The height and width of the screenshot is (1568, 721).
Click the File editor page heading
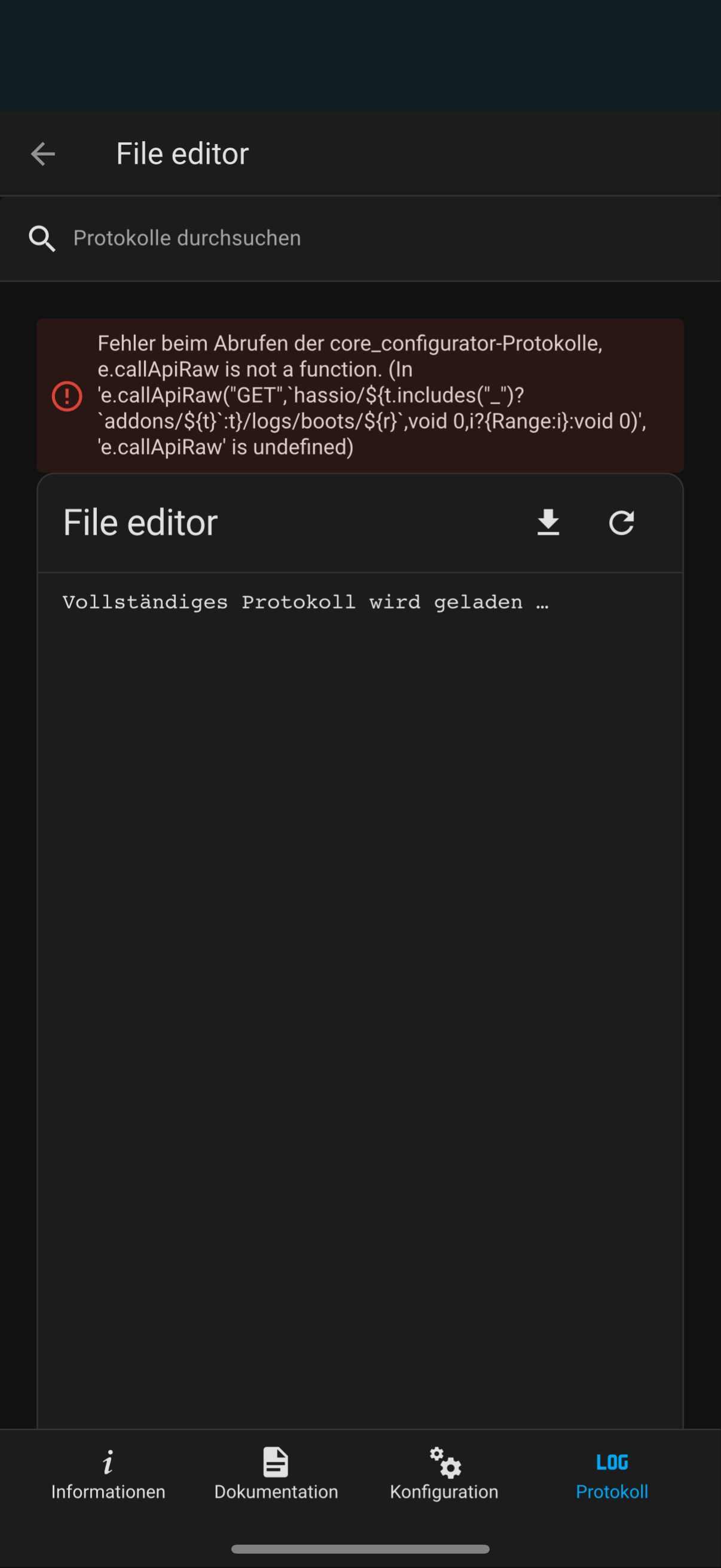(x=182, y=154)
